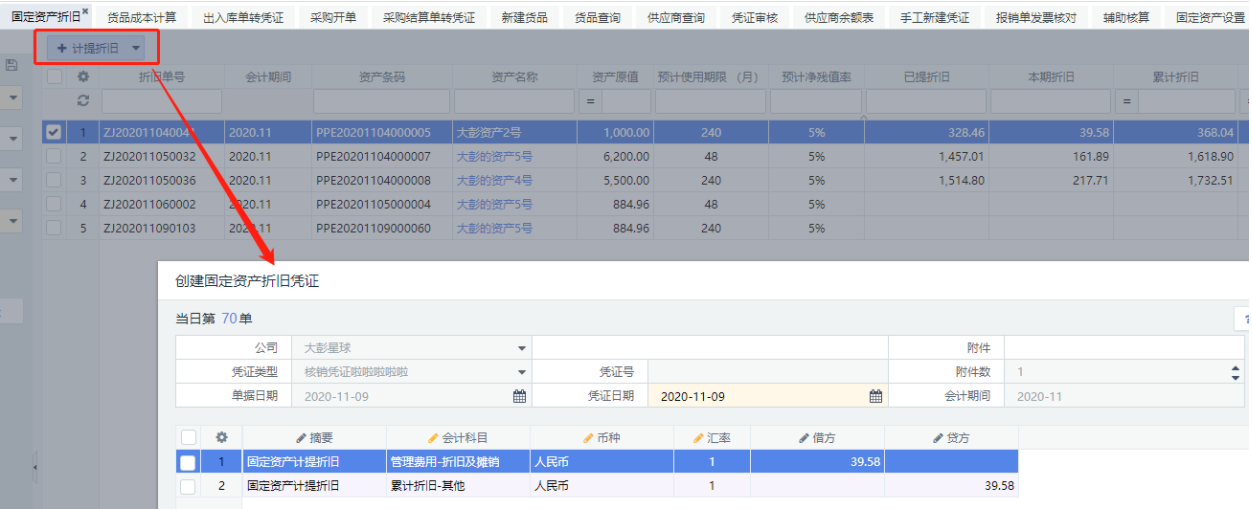Open asset link 大彭的资产4号
This screenshot has height=509, width=1252.
point(494,180)
